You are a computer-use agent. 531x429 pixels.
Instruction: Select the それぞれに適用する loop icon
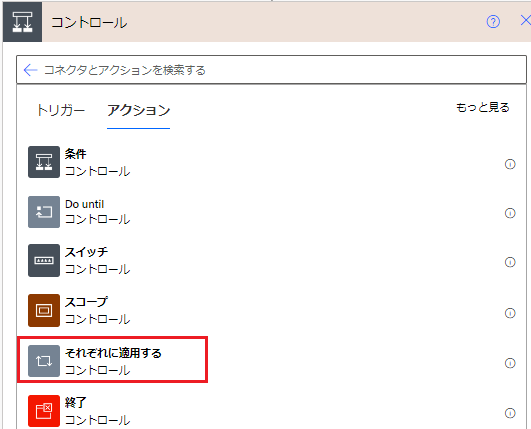(x=44, y=361)
